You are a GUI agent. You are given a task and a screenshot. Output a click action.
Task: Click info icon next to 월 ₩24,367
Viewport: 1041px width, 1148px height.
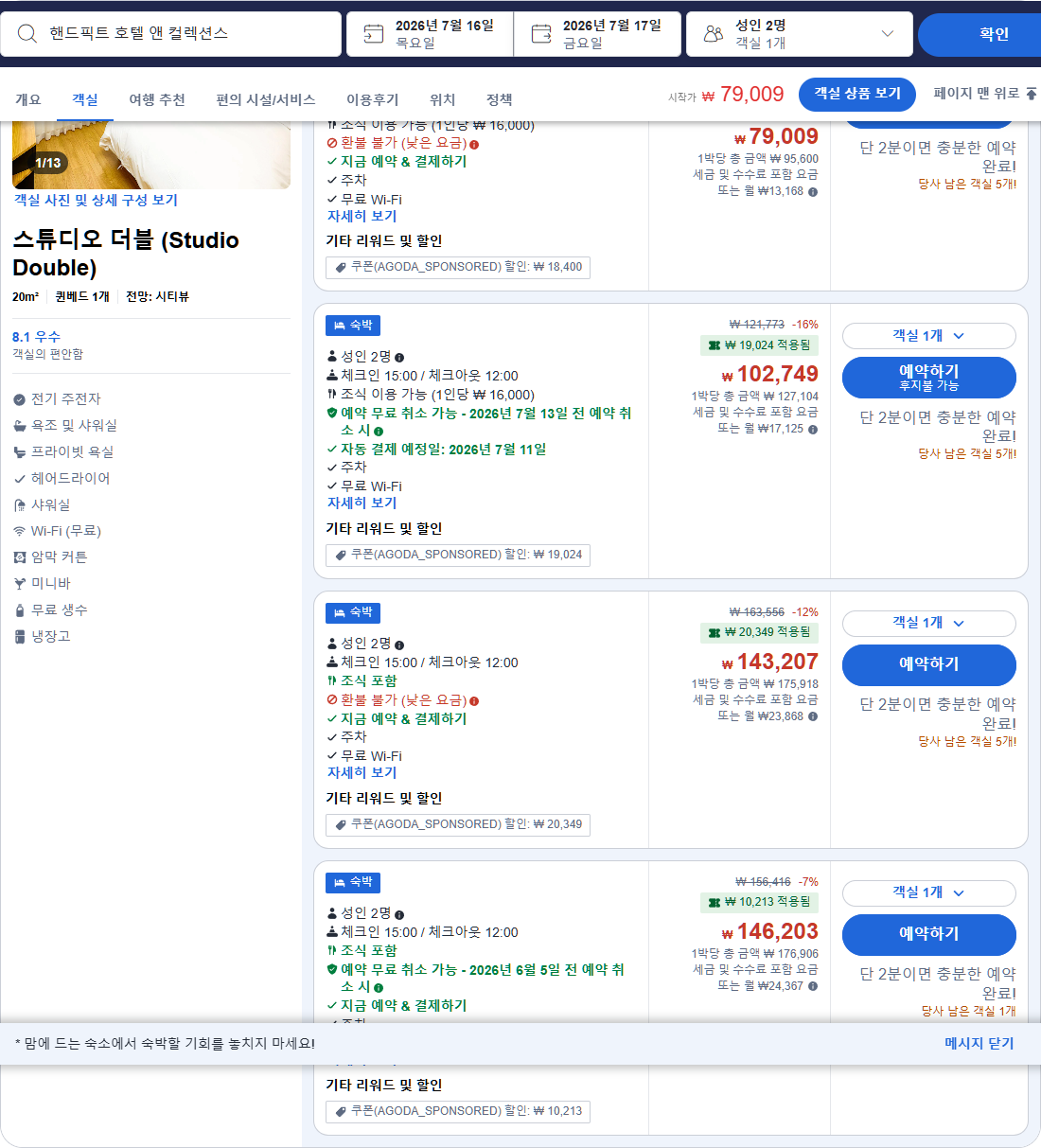pos(813,986)
